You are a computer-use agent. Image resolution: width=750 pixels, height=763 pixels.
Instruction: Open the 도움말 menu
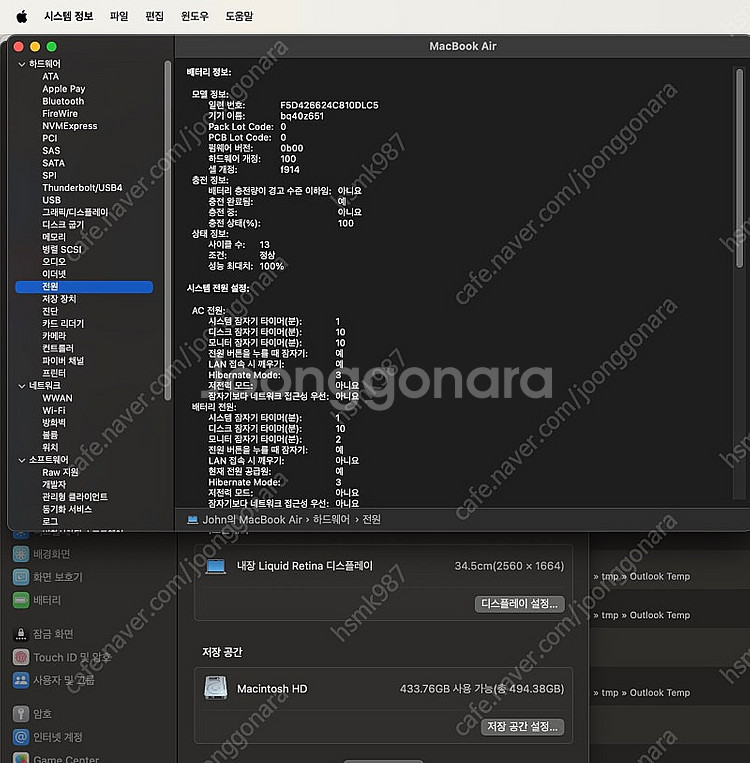click(x=239, y=16)
